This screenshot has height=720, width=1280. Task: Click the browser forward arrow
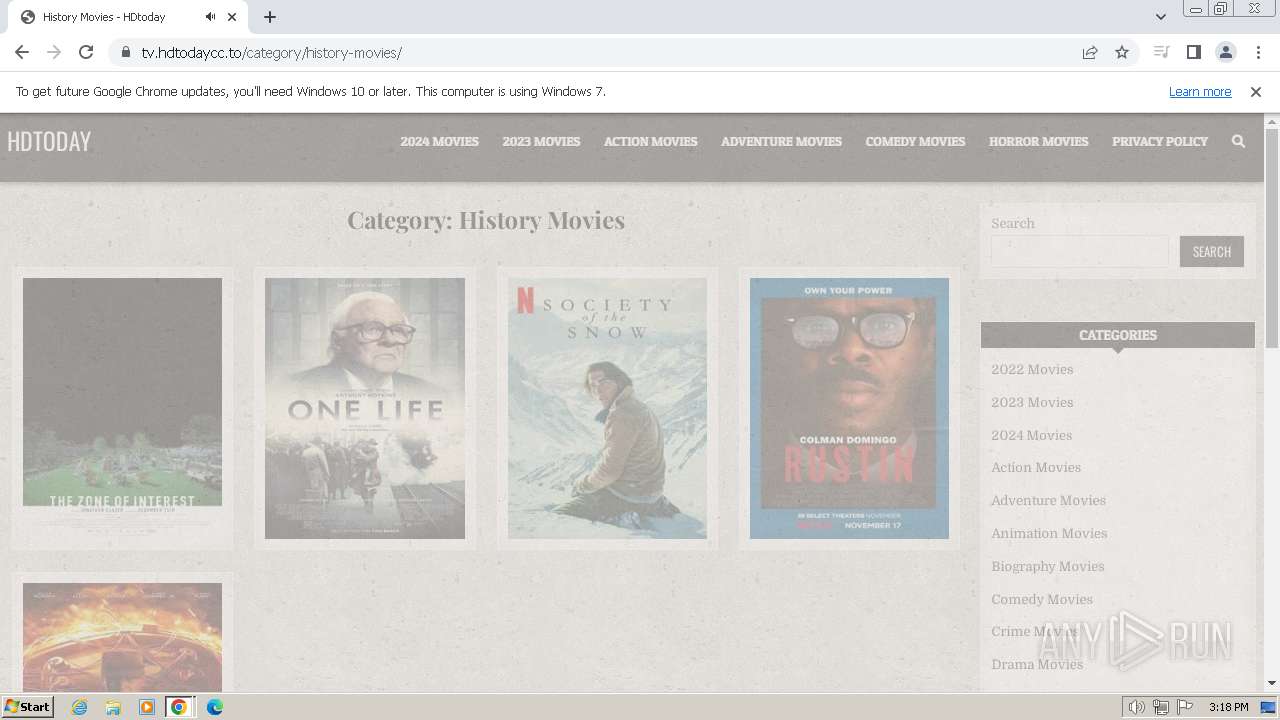(x=54, y=52)
